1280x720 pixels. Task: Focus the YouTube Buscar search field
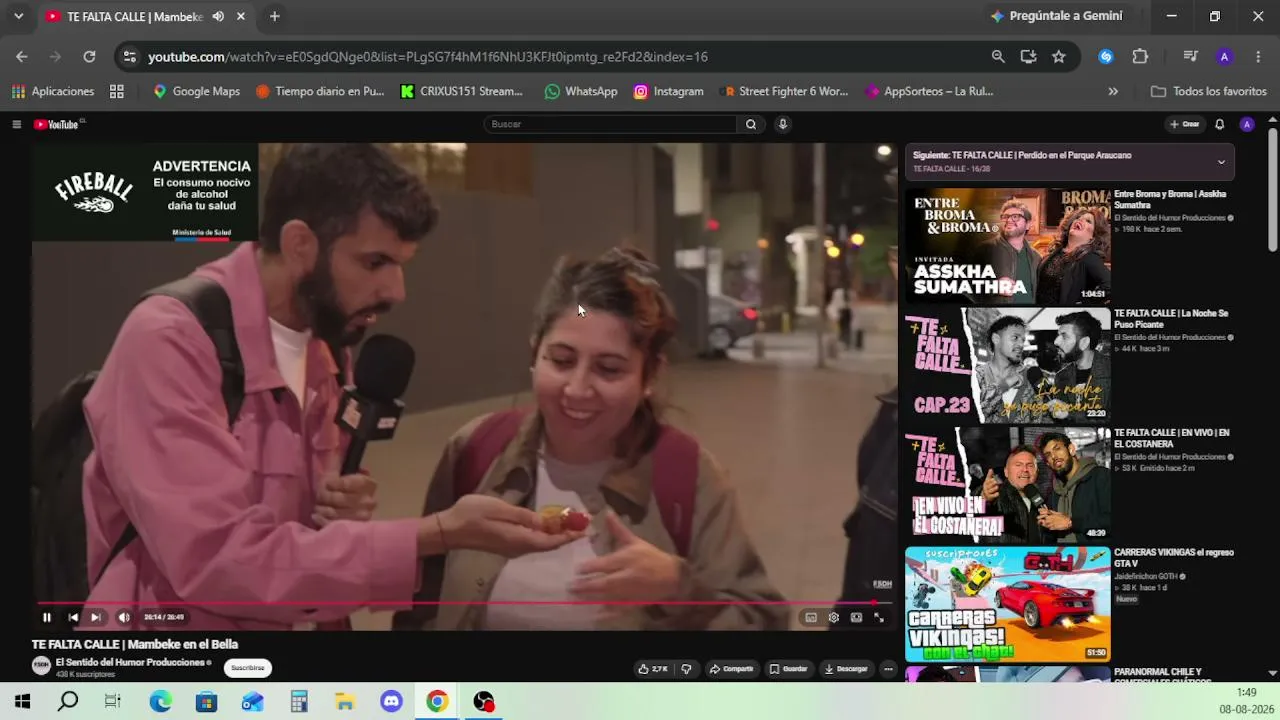coord(610,124)
